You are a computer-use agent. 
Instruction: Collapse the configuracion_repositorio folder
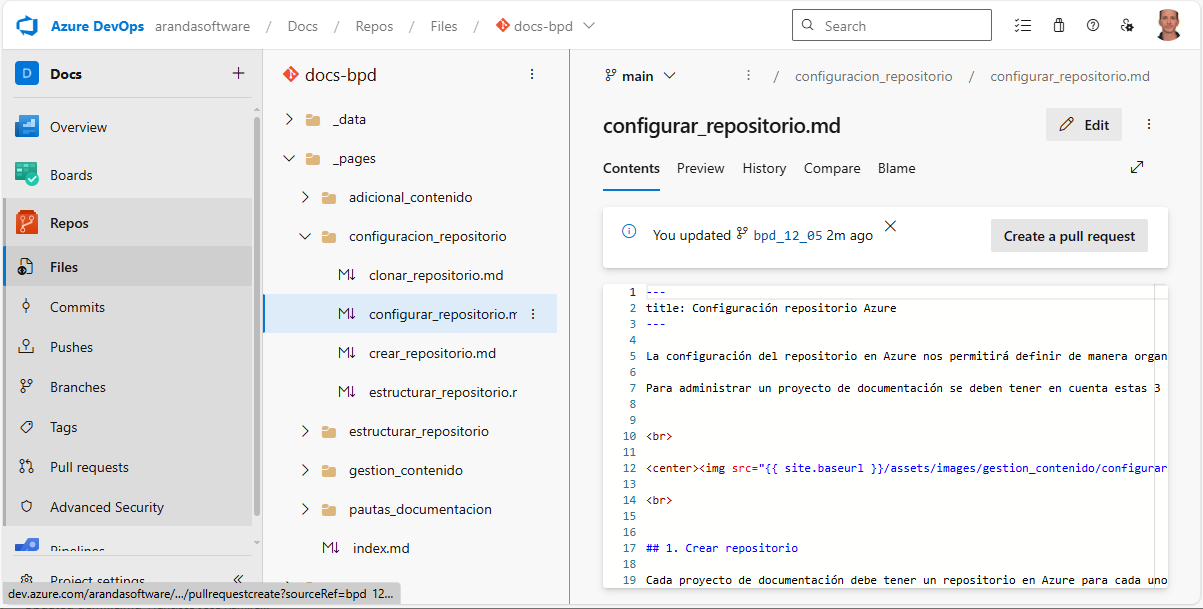tap(305, 237)
